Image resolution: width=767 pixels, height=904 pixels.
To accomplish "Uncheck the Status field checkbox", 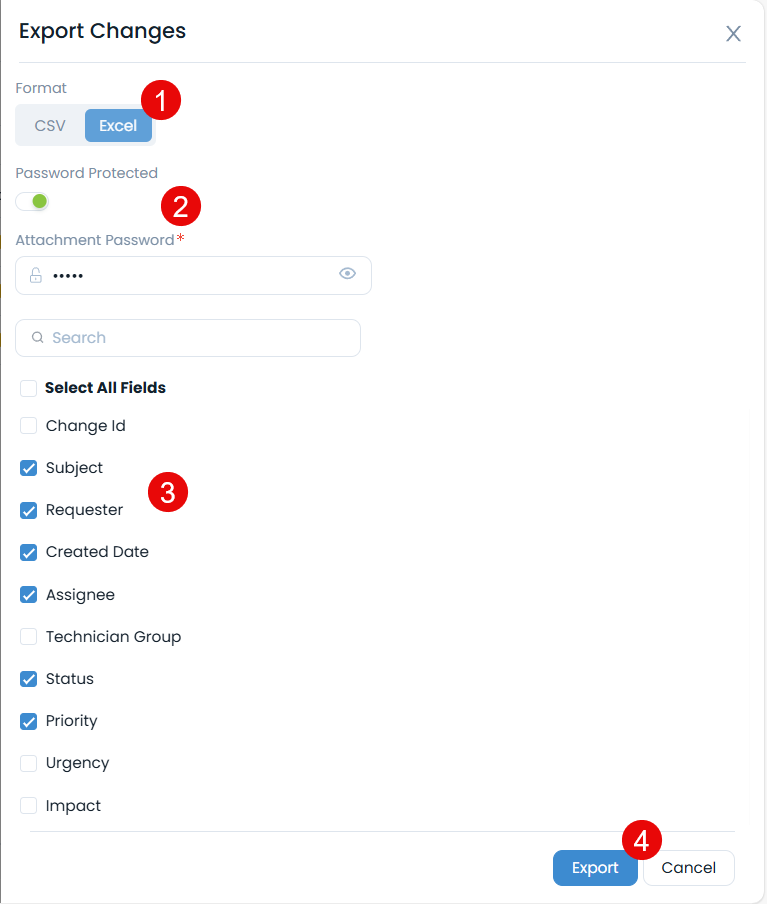I will point(29,679).
